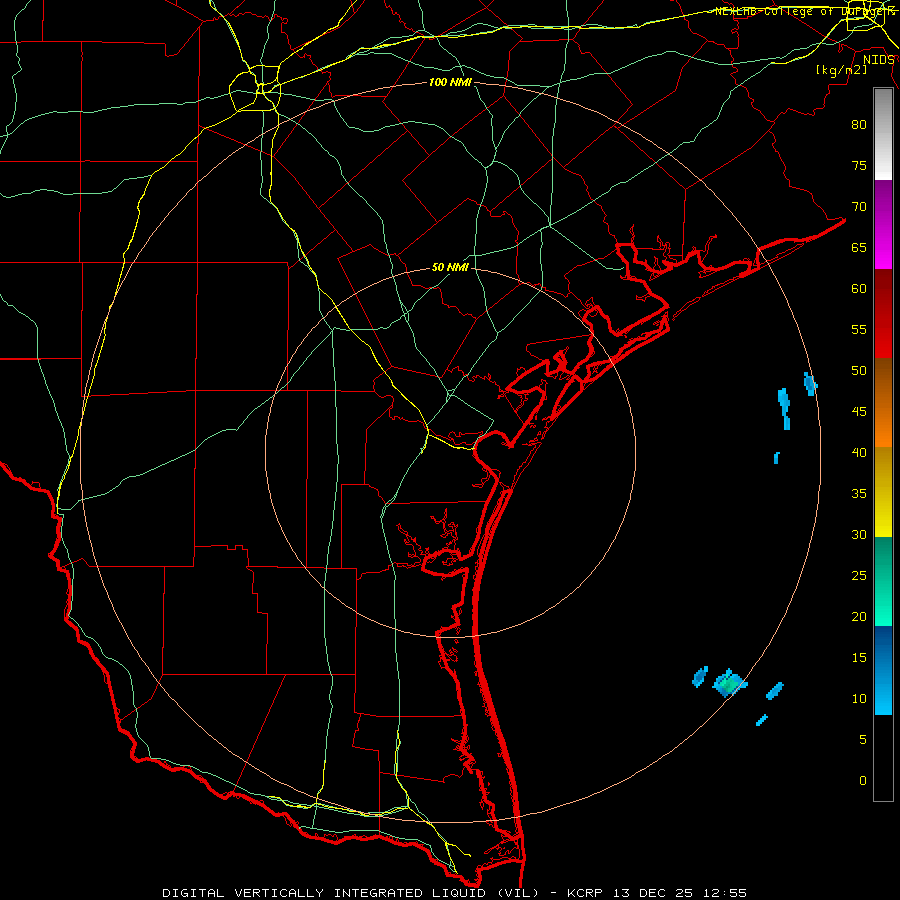
Task: Click the "NIDS" label above the scale
Action: [878, 60]
